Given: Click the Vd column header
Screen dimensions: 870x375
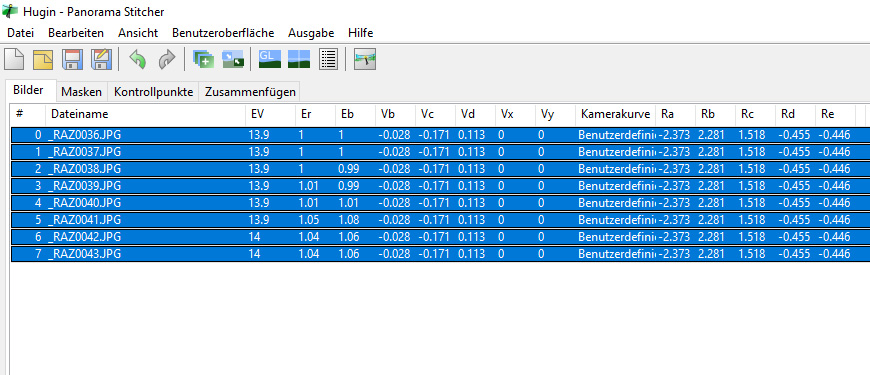Looking at the screenshot, I should coord(475,114).
